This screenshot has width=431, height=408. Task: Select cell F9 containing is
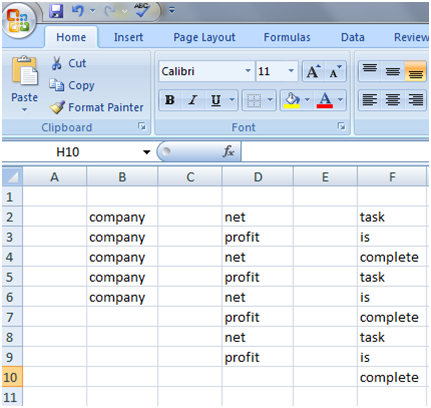392,357
